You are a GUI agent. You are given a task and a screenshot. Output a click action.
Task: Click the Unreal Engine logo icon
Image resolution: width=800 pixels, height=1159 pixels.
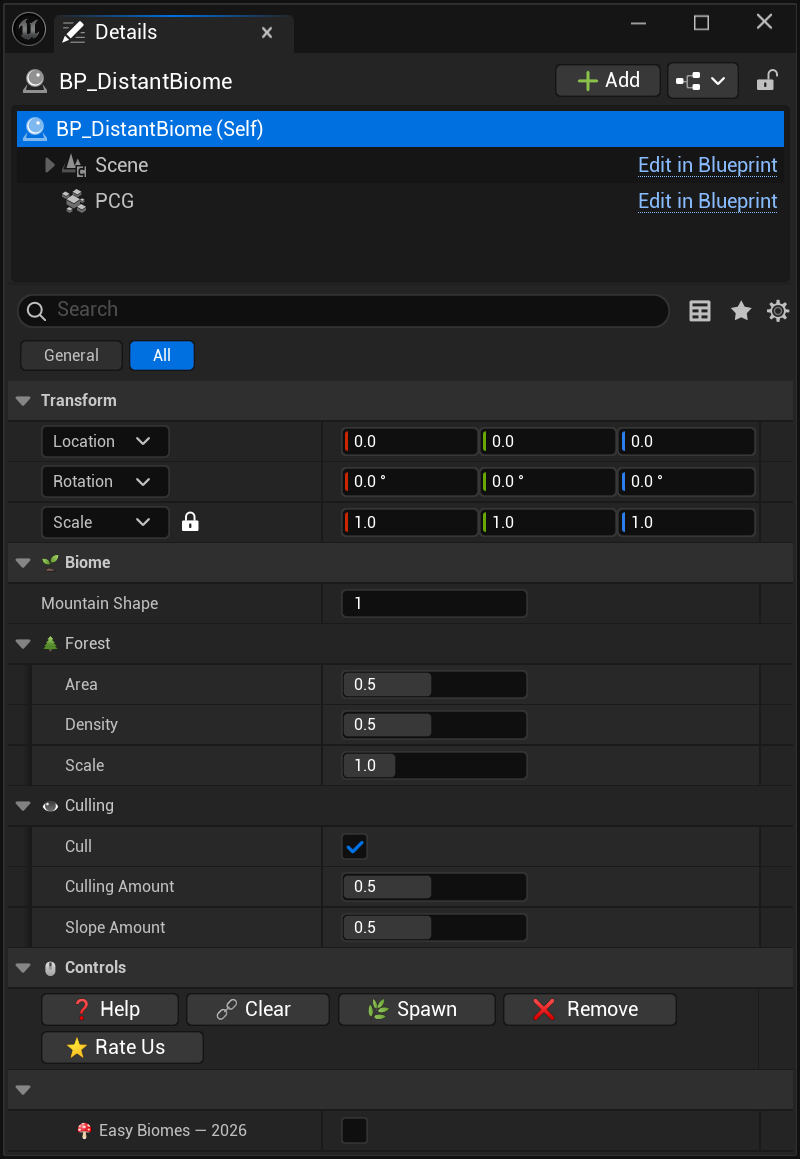(30, 30)
